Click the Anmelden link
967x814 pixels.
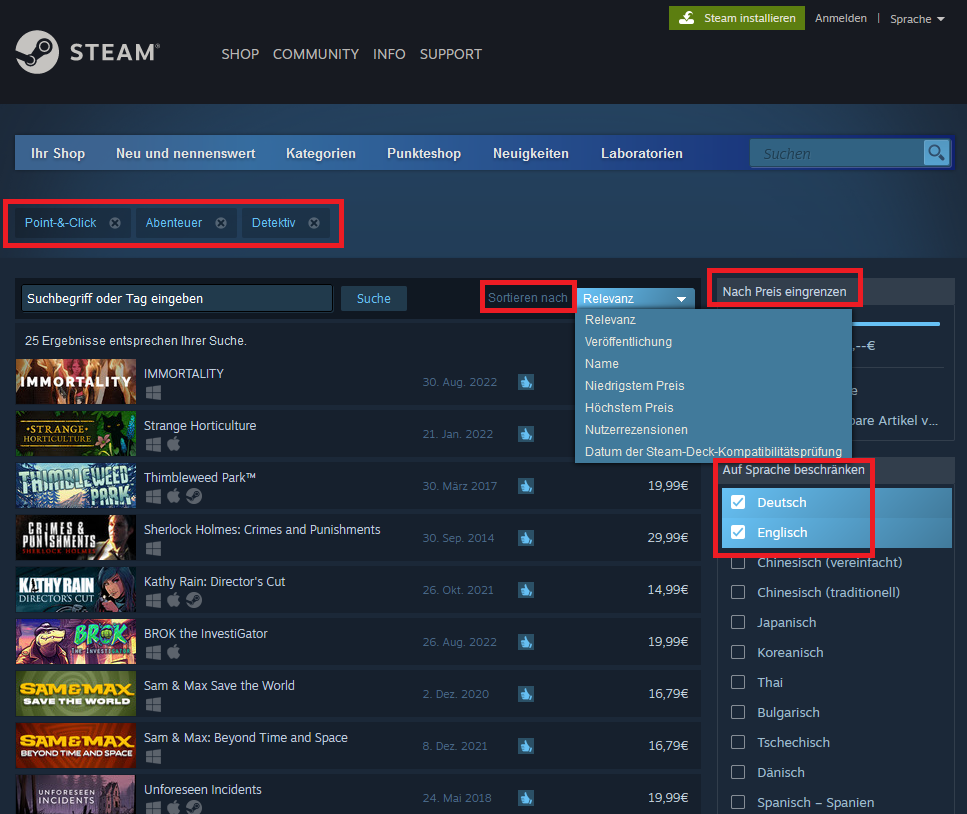841,18
